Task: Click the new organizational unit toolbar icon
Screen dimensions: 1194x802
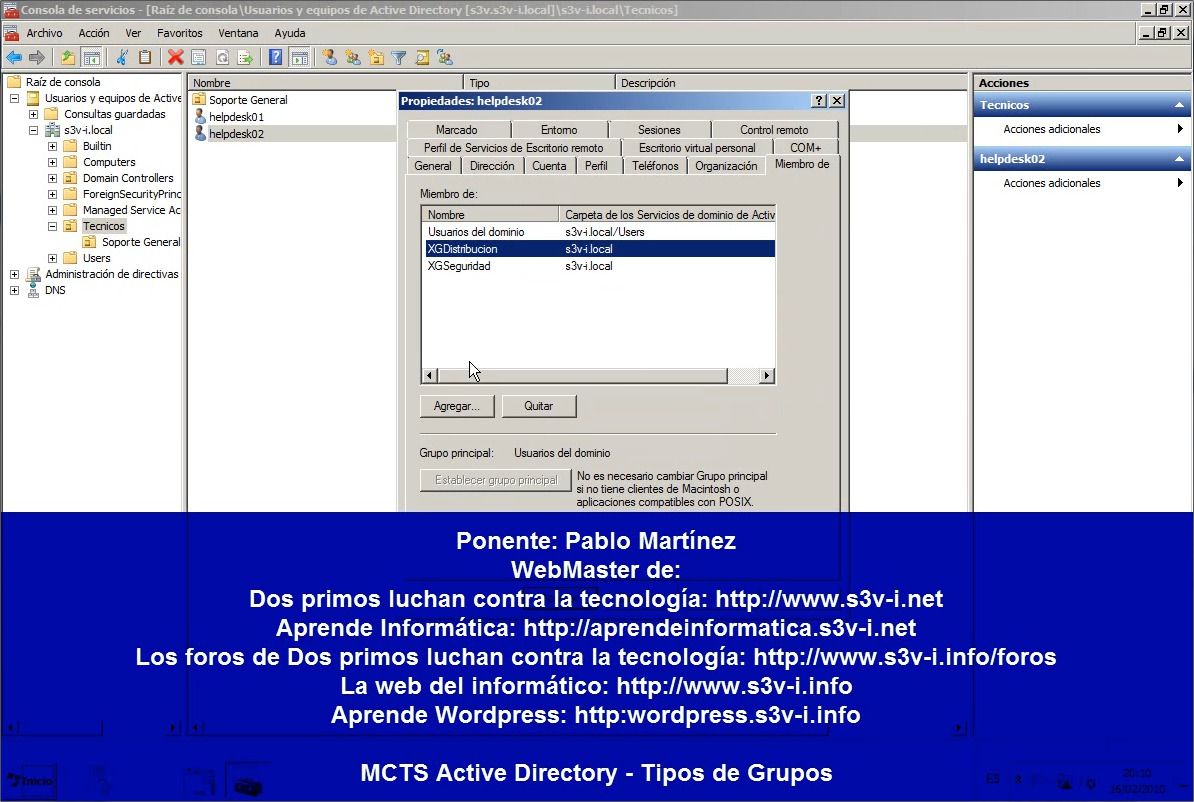Action: point(376,57)
